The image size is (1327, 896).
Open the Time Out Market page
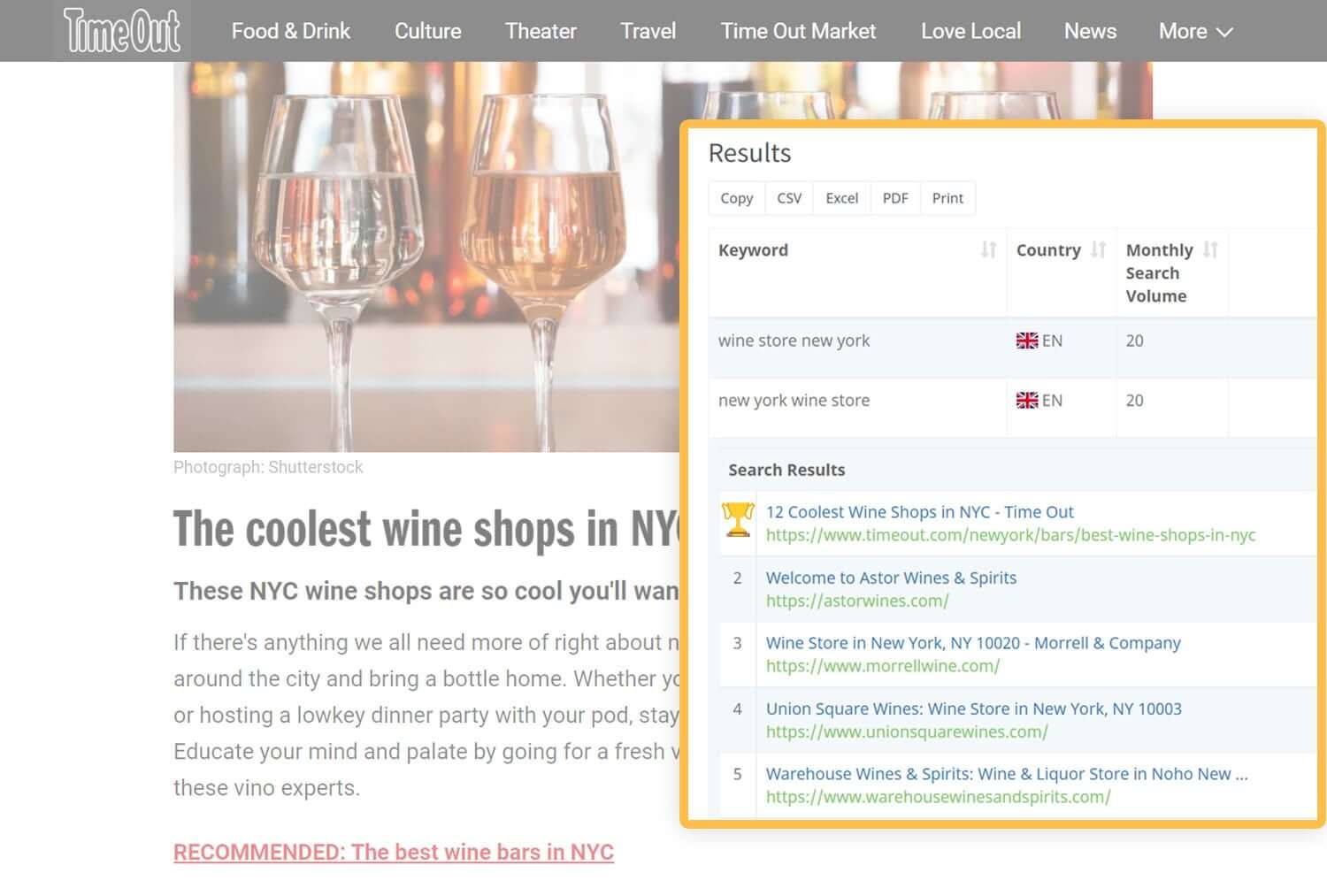click(798, 31)
